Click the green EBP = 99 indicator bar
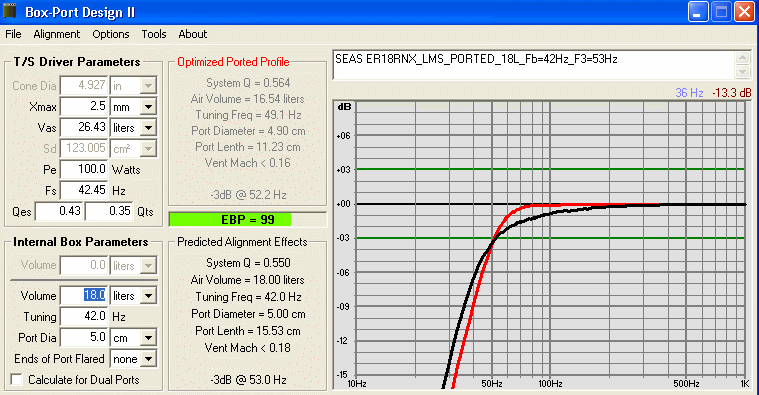 230,220
